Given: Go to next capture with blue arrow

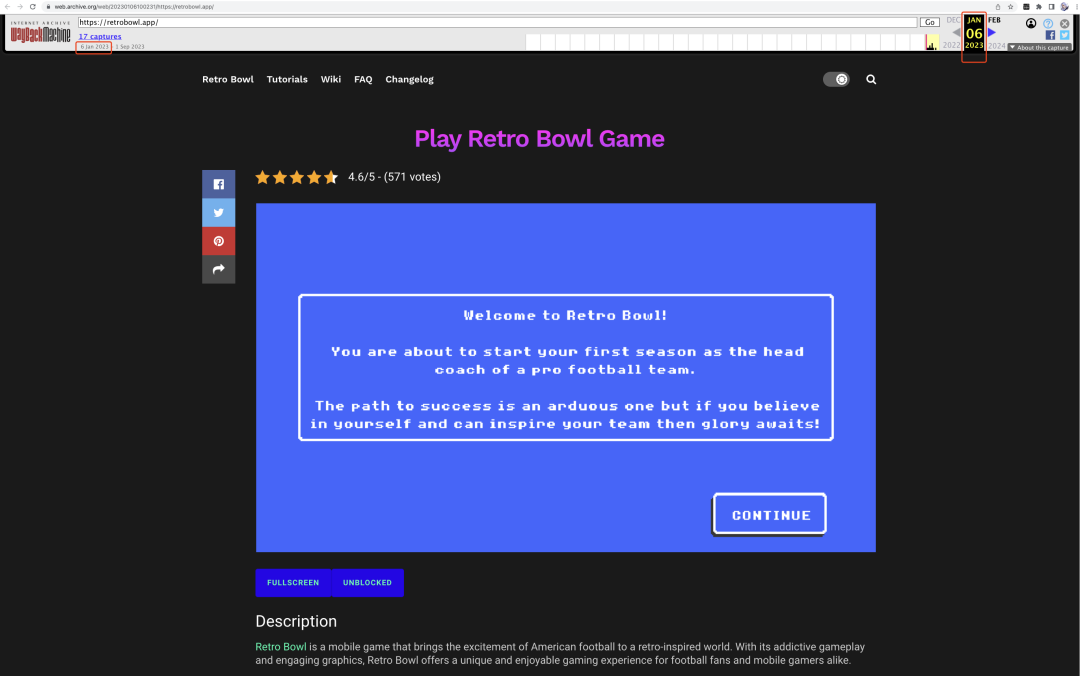Looking at the screenshot, I should point(992,32).
